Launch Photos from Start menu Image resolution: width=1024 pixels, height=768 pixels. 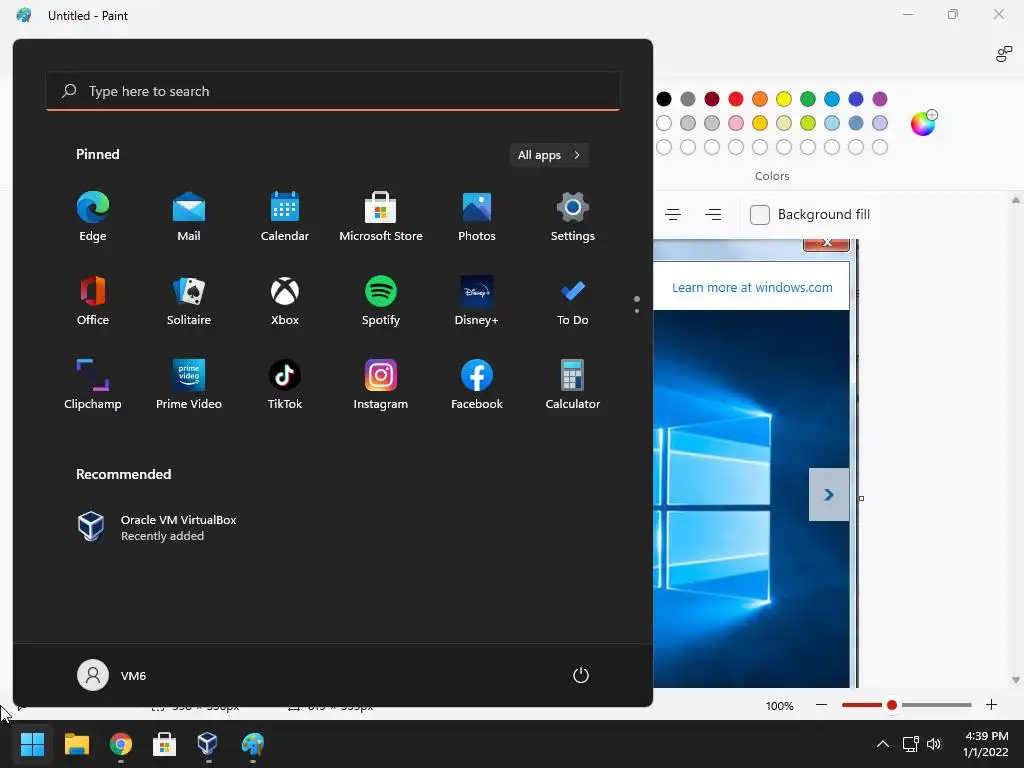click(477, 217)
